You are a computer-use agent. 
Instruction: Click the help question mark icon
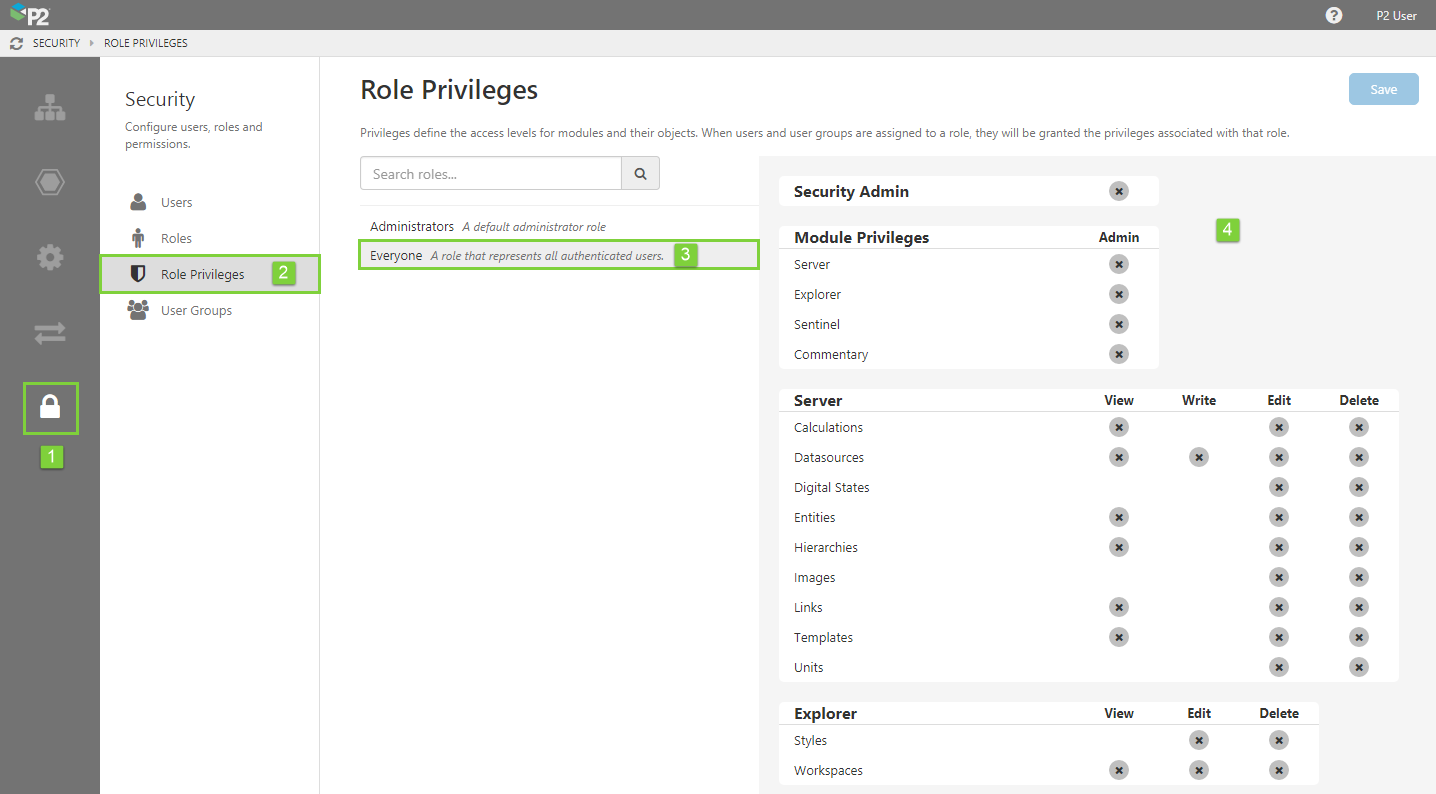[1334, 15]
